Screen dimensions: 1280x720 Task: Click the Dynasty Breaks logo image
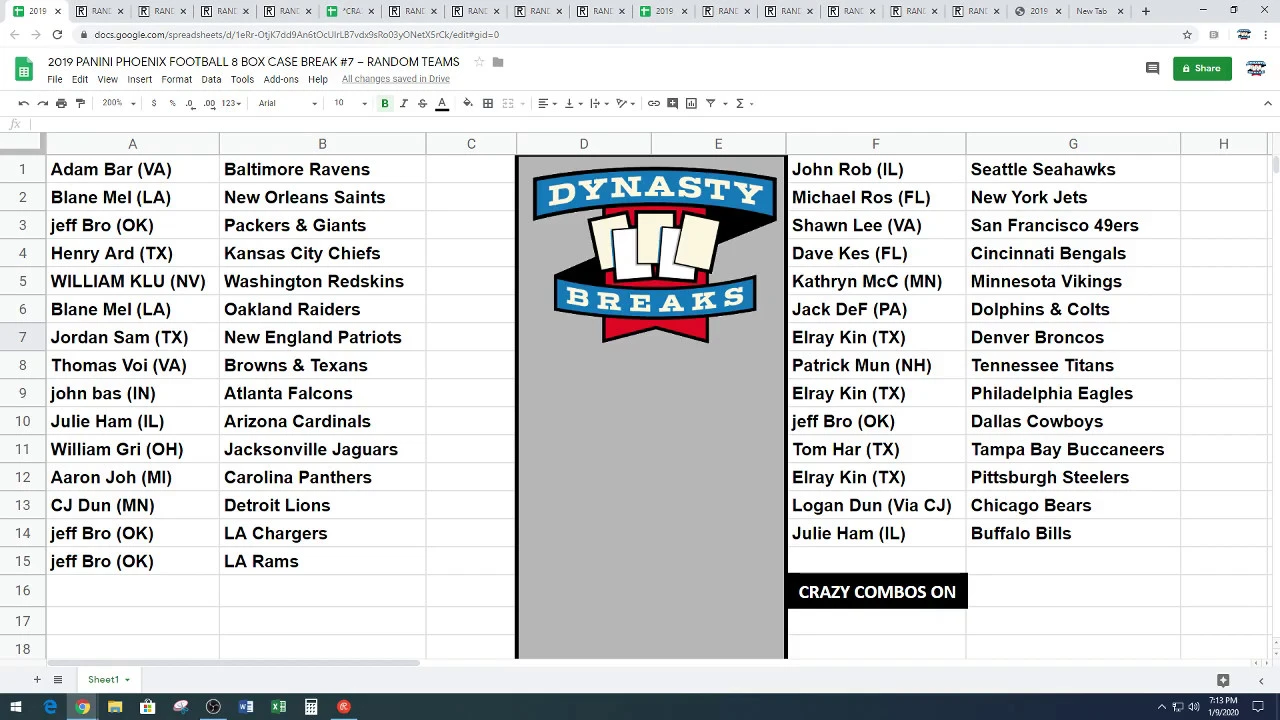pos(654,256)
